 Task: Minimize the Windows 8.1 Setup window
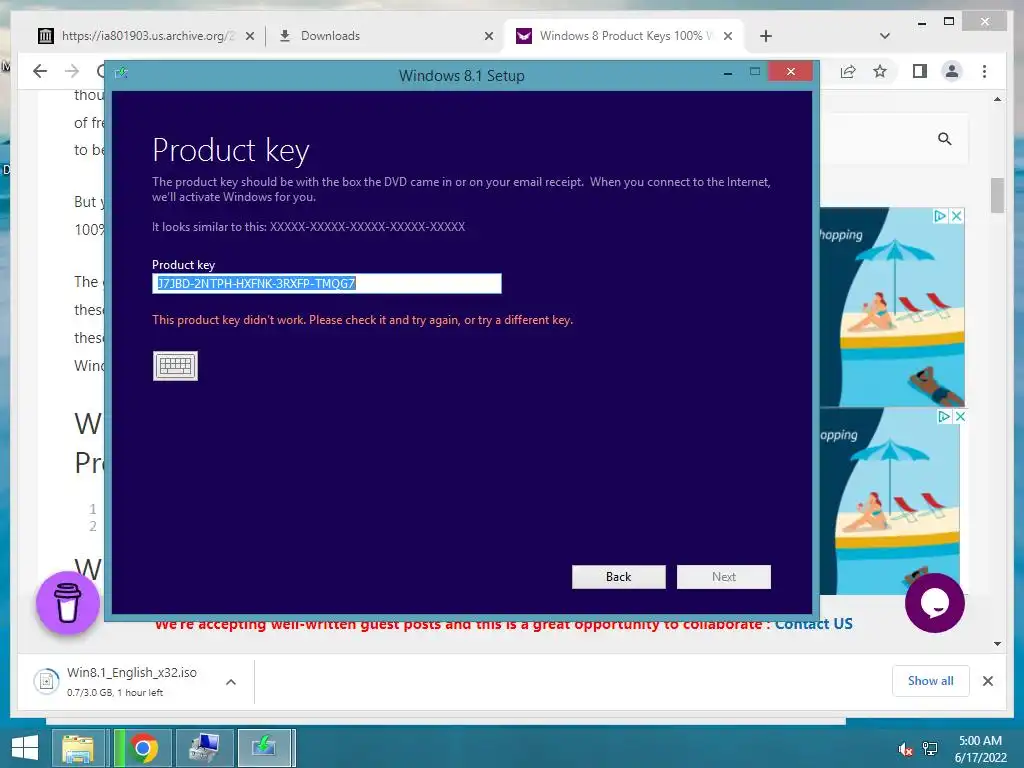tap(728, 73)
